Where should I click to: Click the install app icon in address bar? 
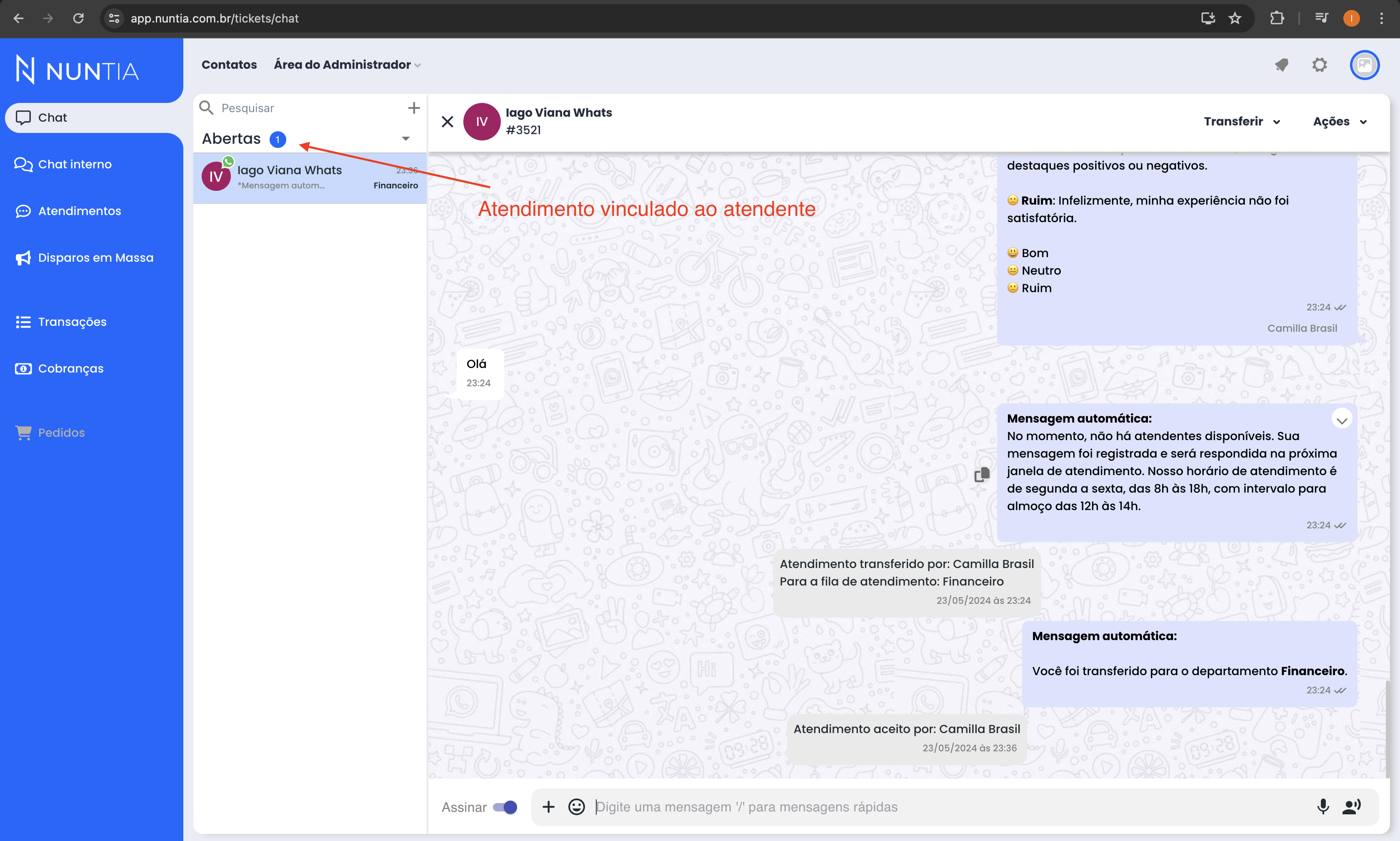(x=1207, y=18)
